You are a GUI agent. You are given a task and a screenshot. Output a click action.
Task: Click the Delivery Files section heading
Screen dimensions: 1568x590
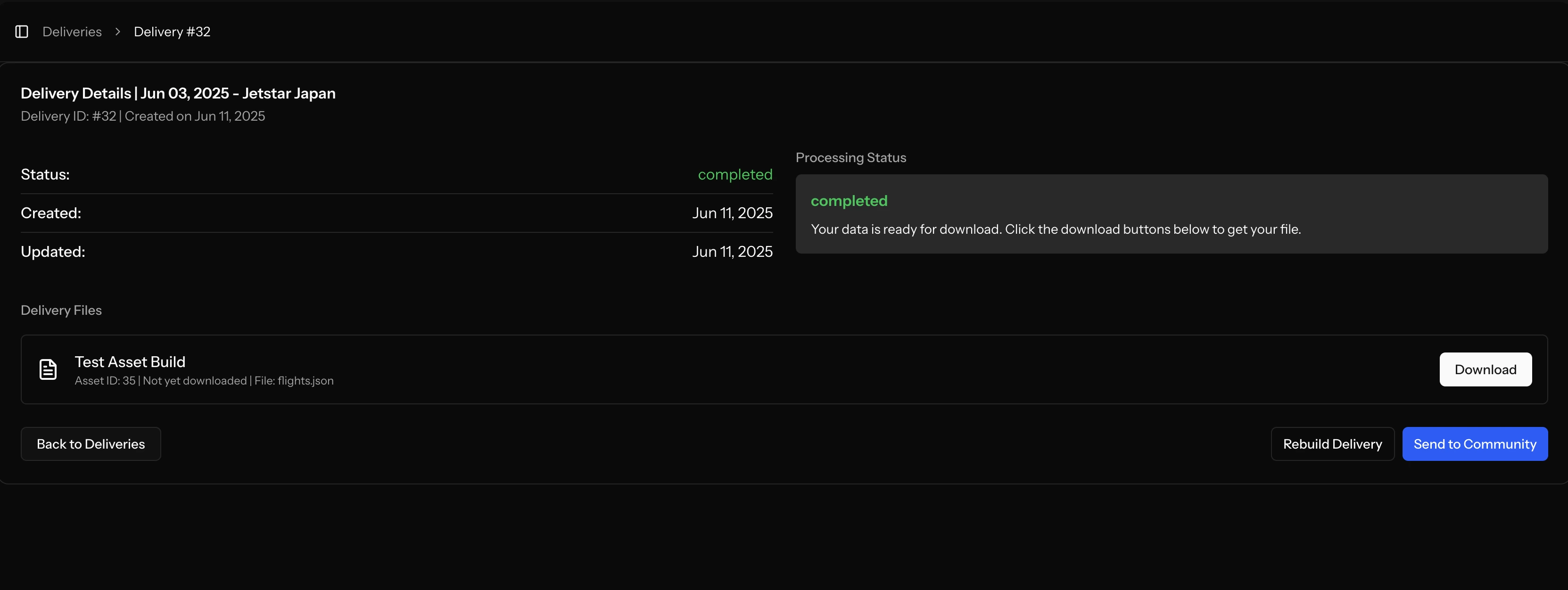click(61, 310)
